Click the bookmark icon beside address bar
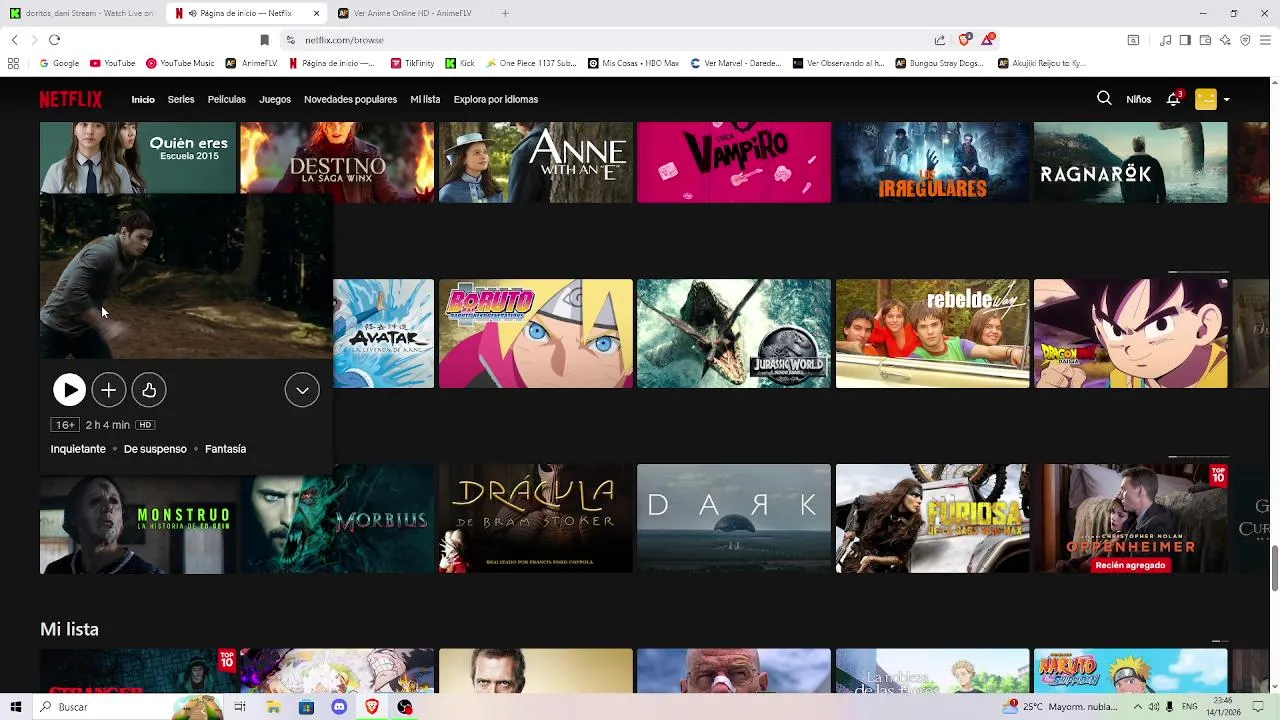Image resolution: width=1280 pixels, height=720 pixels. pyautogui.click(x=264, y=40)
